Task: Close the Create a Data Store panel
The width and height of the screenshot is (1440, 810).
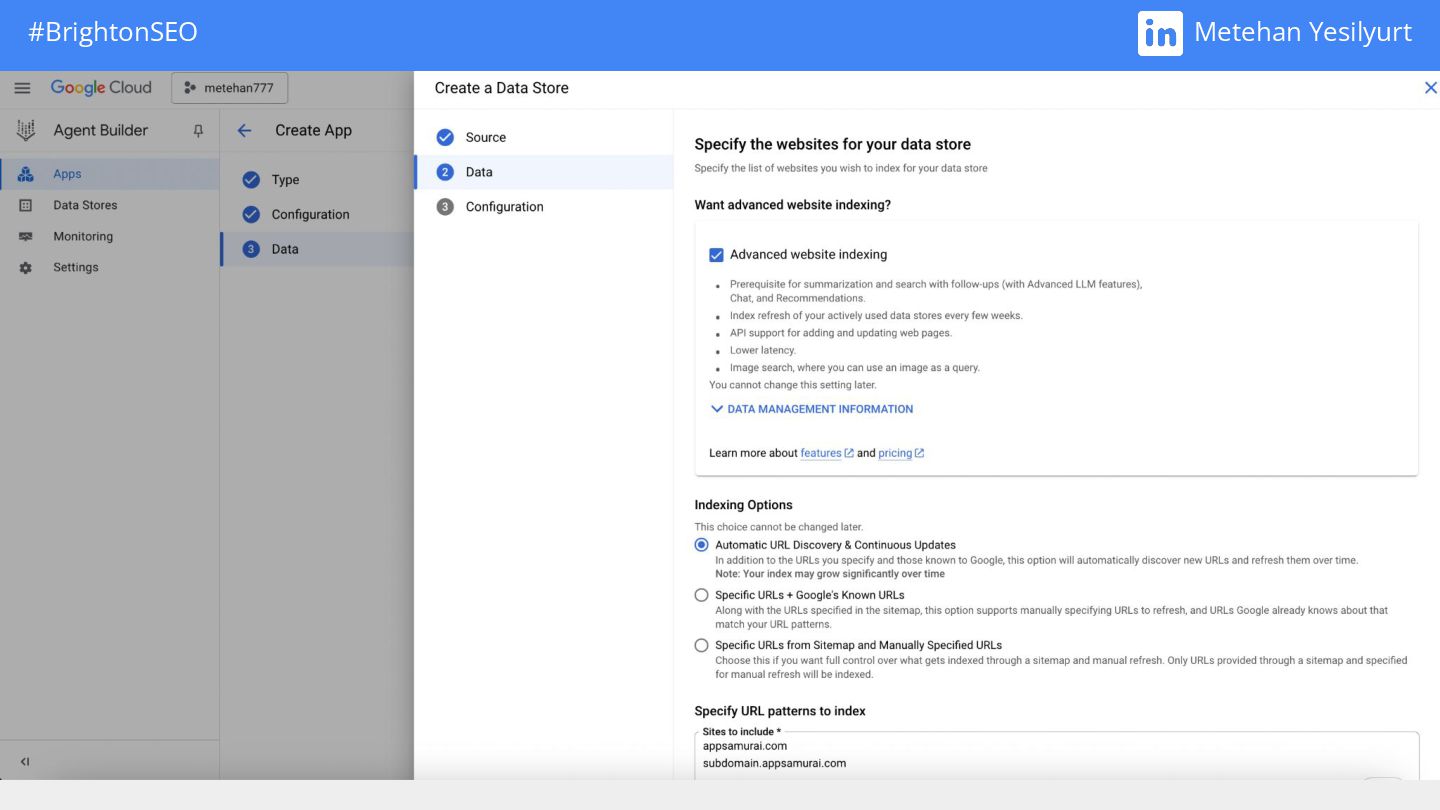Action: coord(1430,88)
